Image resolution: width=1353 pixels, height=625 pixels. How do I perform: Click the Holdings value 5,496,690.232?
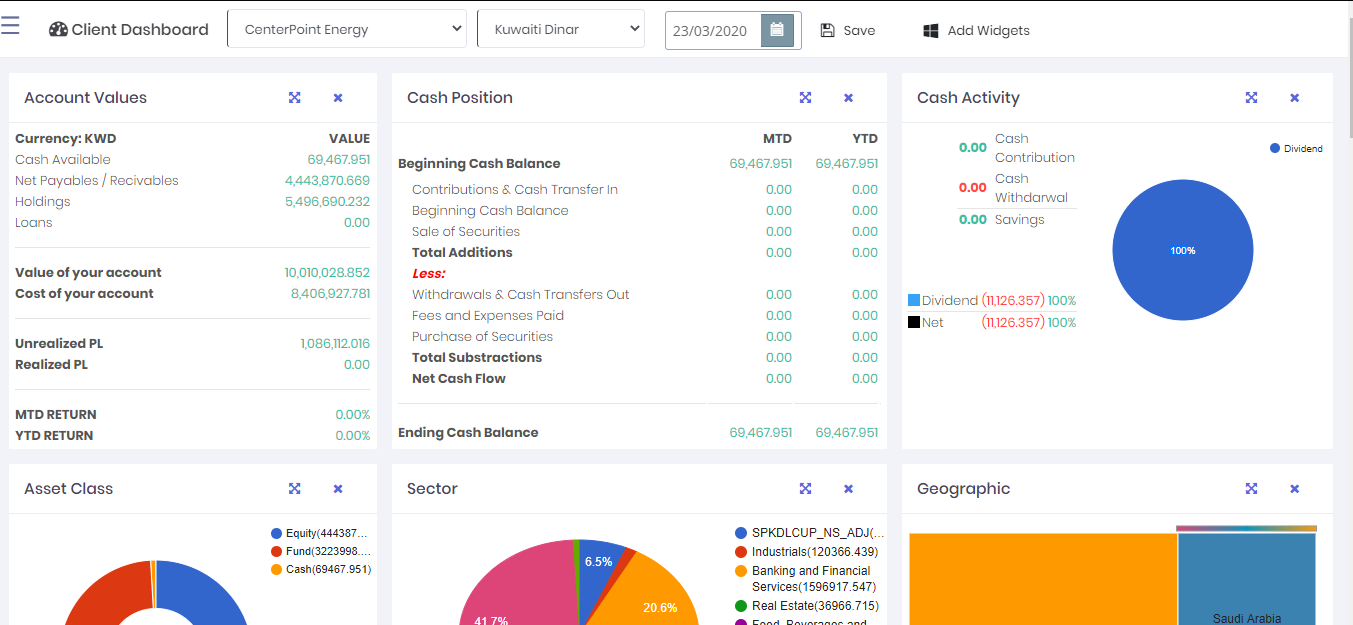click(327, 202)
